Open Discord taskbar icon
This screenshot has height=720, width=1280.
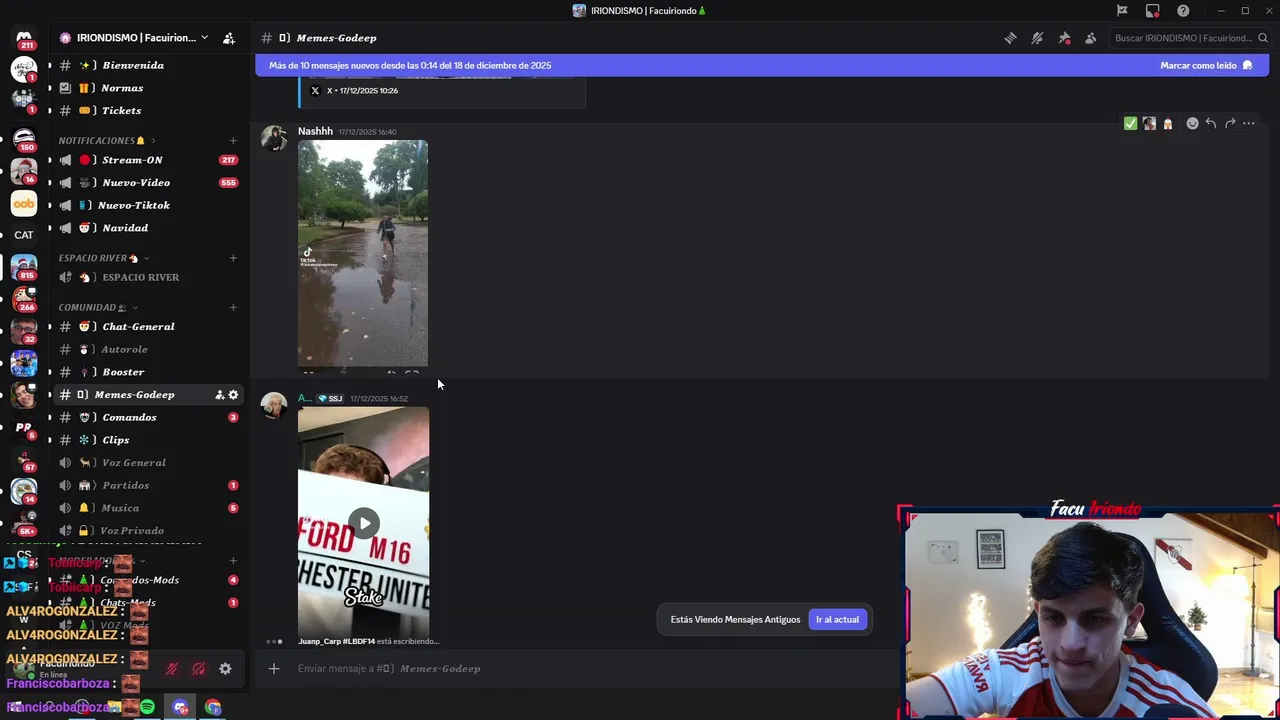tap(180, 707)
